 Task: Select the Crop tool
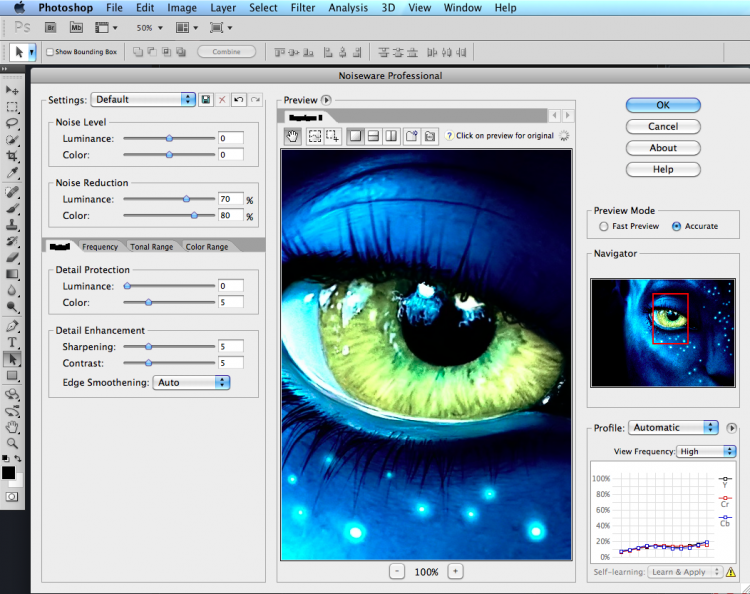click(x=12, y=157)
